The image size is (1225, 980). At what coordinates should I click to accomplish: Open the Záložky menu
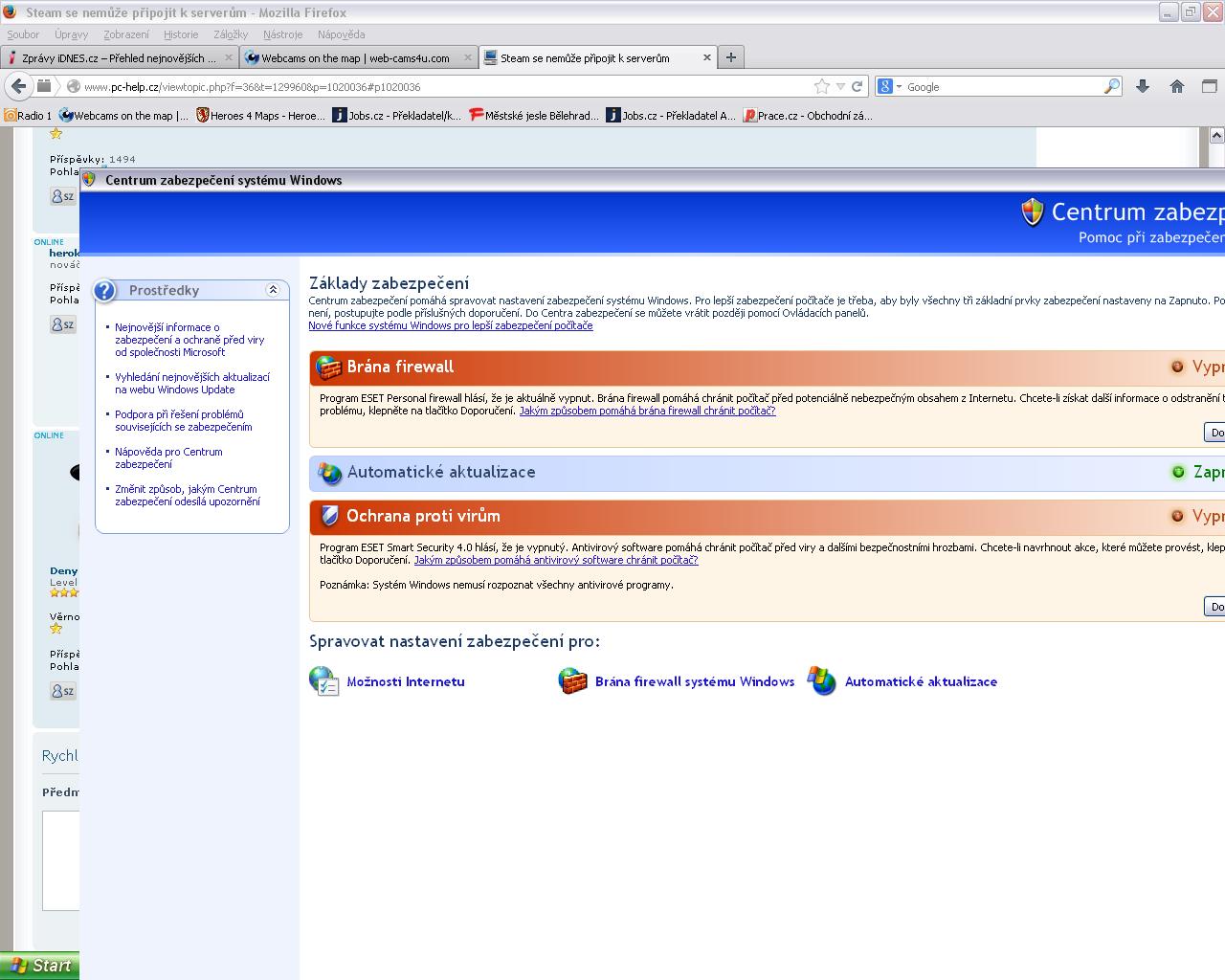(231, 34)
